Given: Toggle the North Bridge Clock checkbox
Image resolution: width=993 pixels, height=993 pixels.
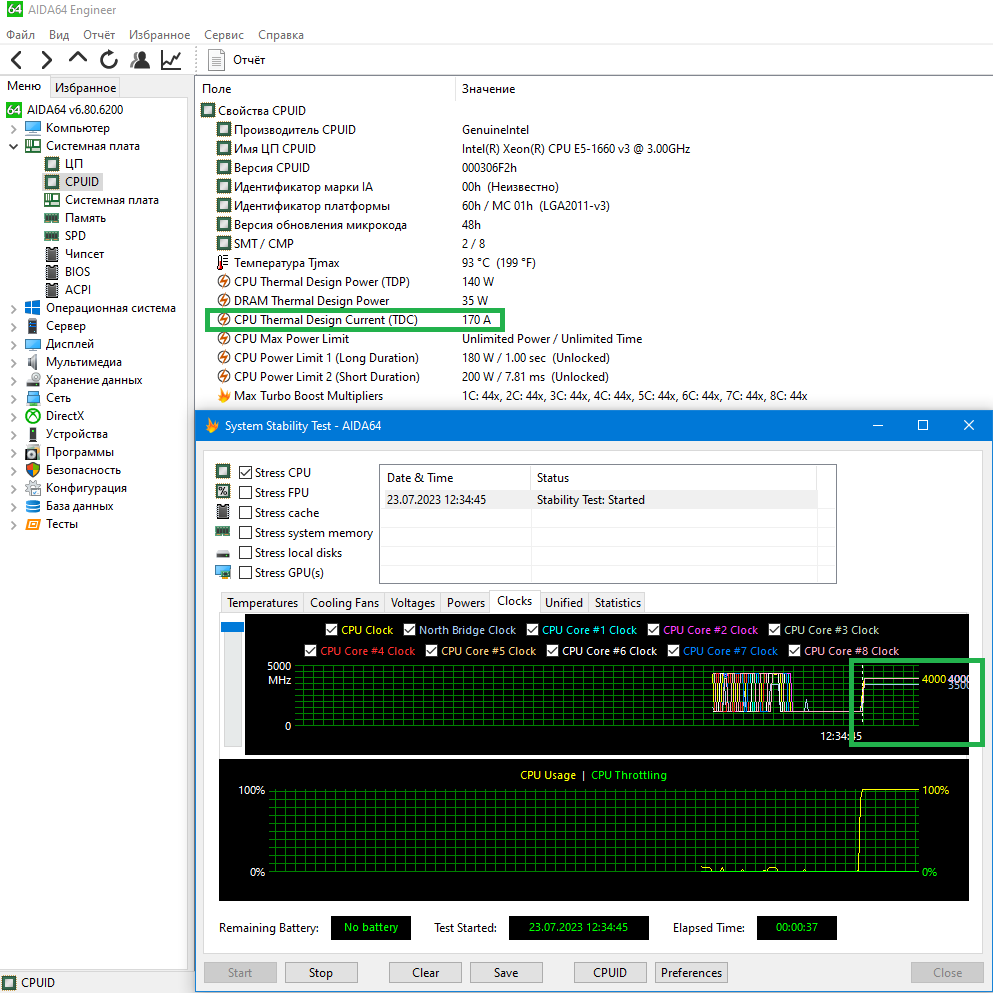Looking at the screenshot, I should point(409,629).
